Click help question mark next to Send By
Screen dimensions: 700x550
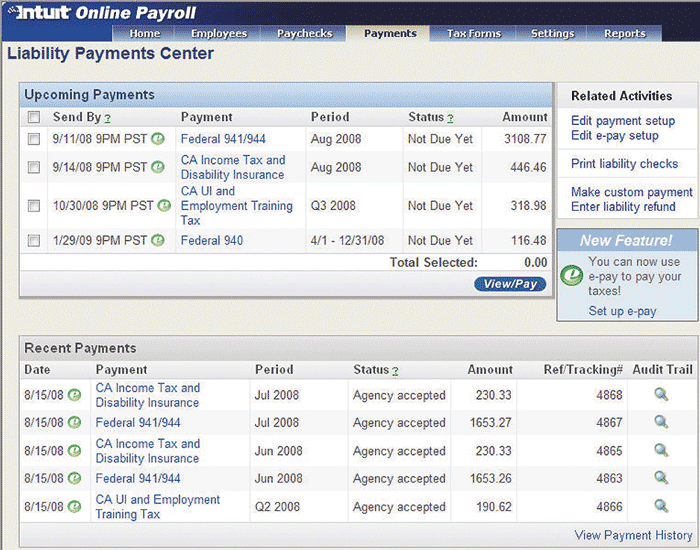[x=107, y=119]
